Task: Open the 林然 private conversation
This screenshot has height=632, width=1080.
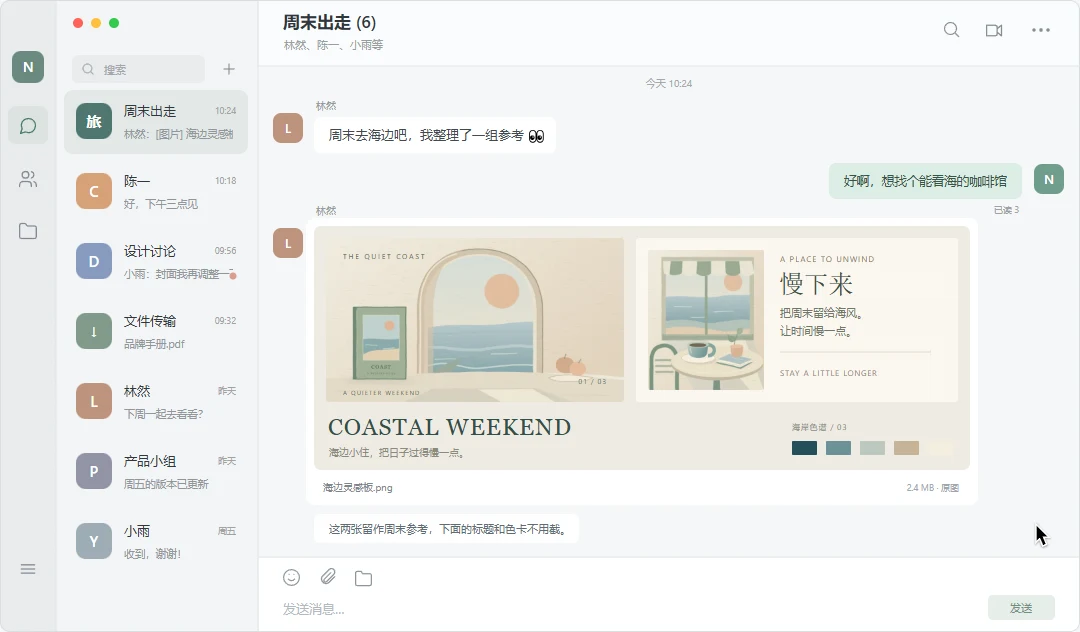Action: point(156,402)
